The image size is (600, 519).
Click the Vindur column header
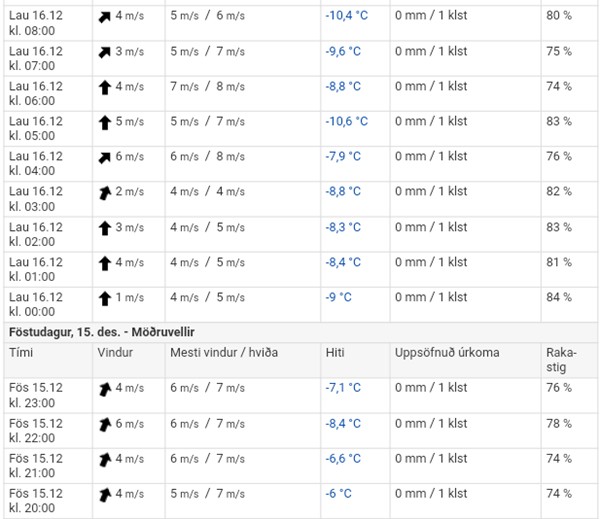point(115,353)
